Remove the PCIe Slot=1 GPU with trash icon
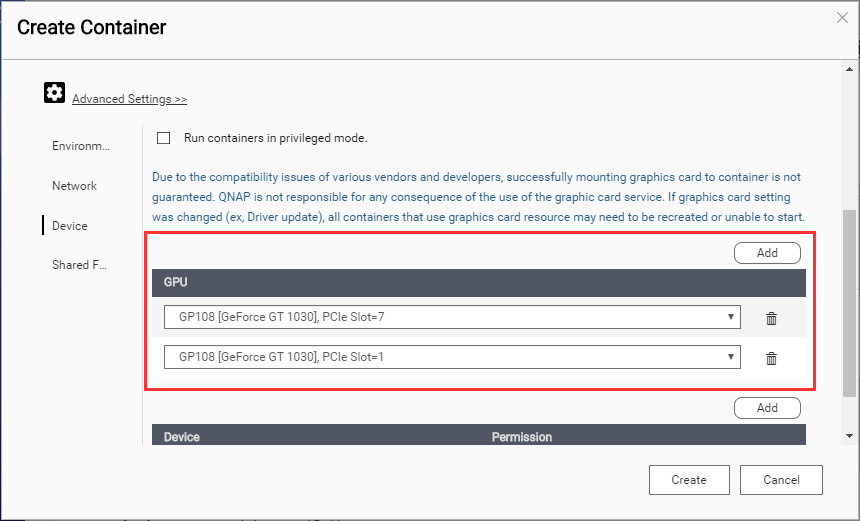Image resolution: width=860 pixels, height=521 pixels. (771, 358)
